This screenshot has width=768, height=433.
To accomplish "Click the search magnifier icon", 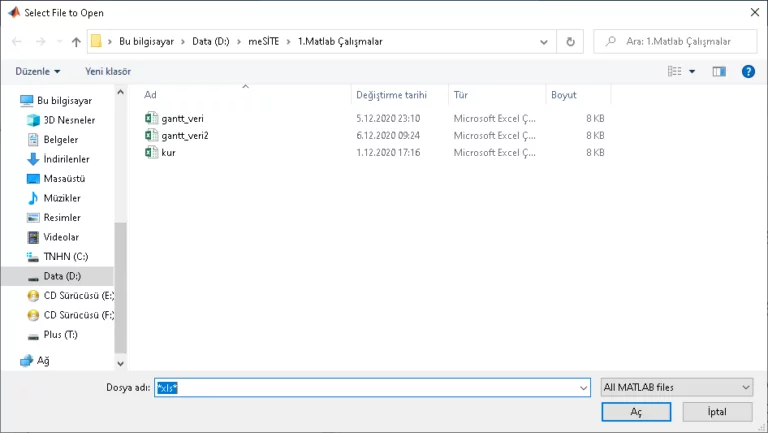I will (610, 41).
